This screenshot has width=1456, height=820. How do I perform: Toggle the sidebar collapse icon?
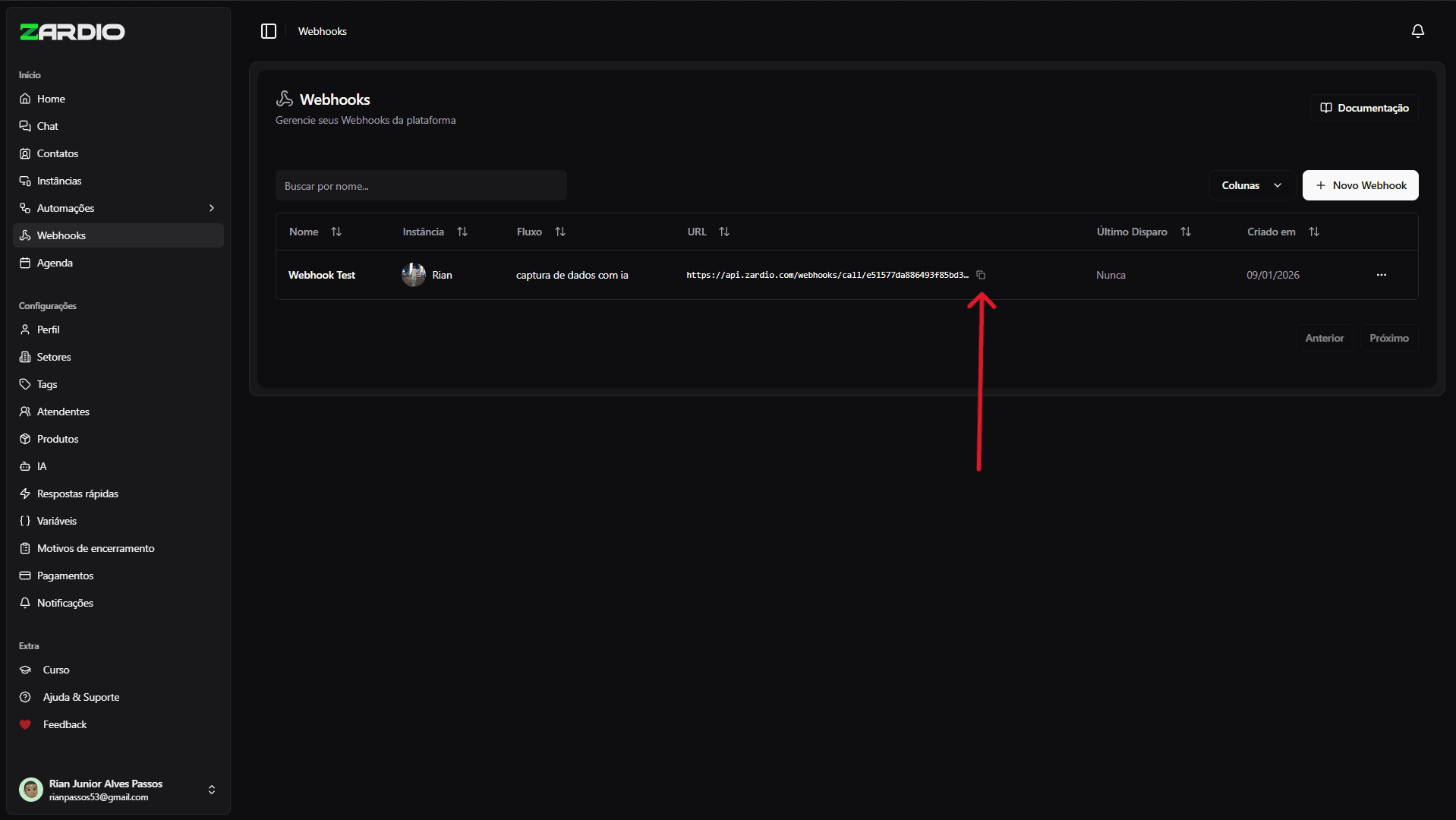[269, 31]
